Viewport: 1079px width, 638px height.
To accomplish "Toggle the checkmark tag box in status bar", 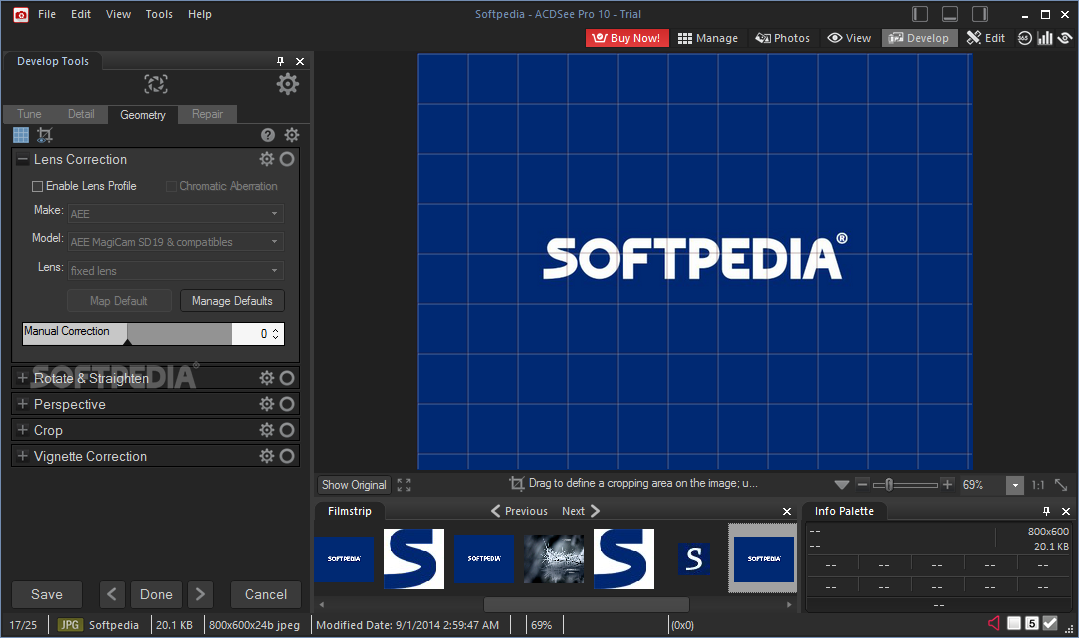I will tap(1049, 624).
